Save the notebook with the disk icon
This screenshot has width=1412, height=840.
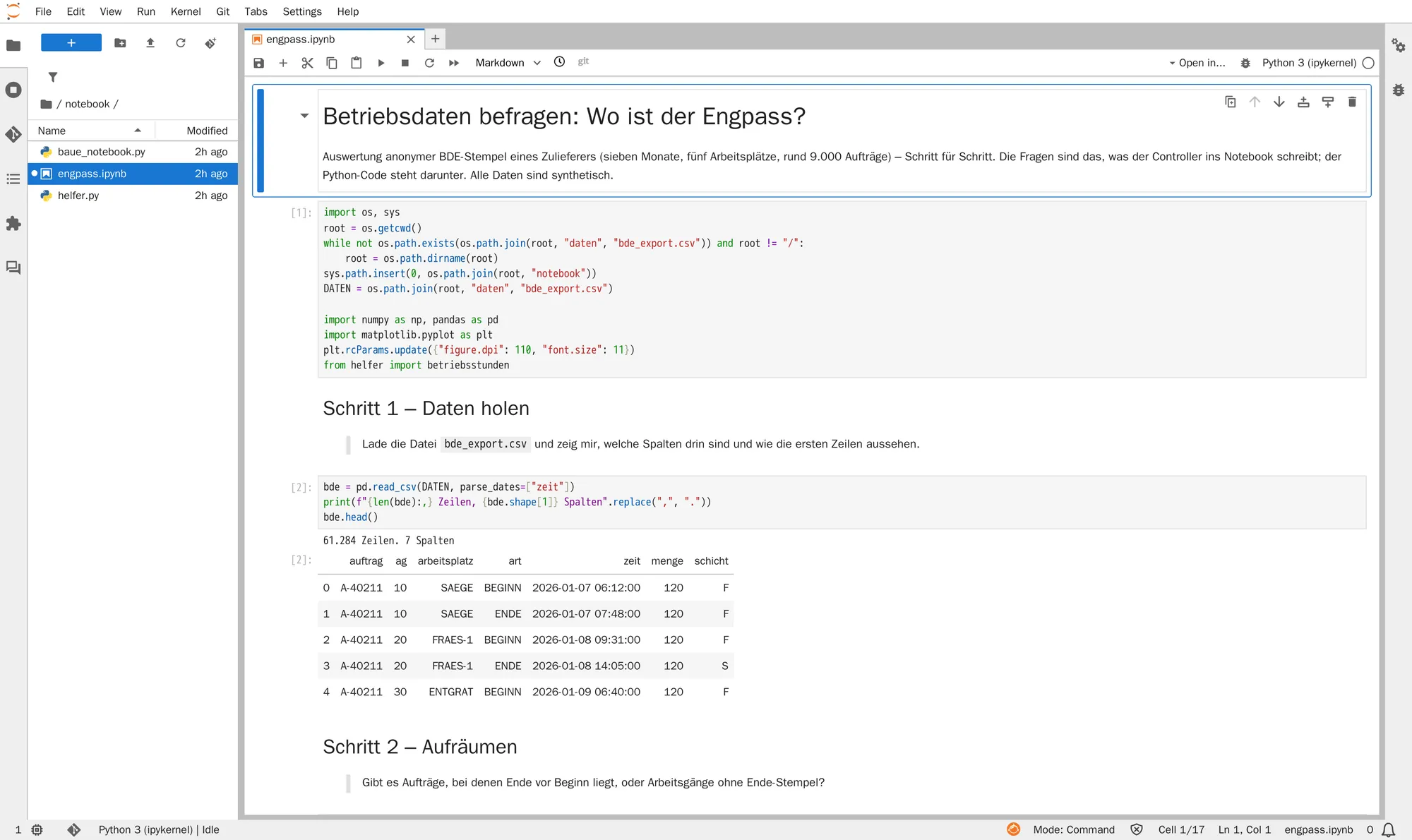tap(259, 63)
